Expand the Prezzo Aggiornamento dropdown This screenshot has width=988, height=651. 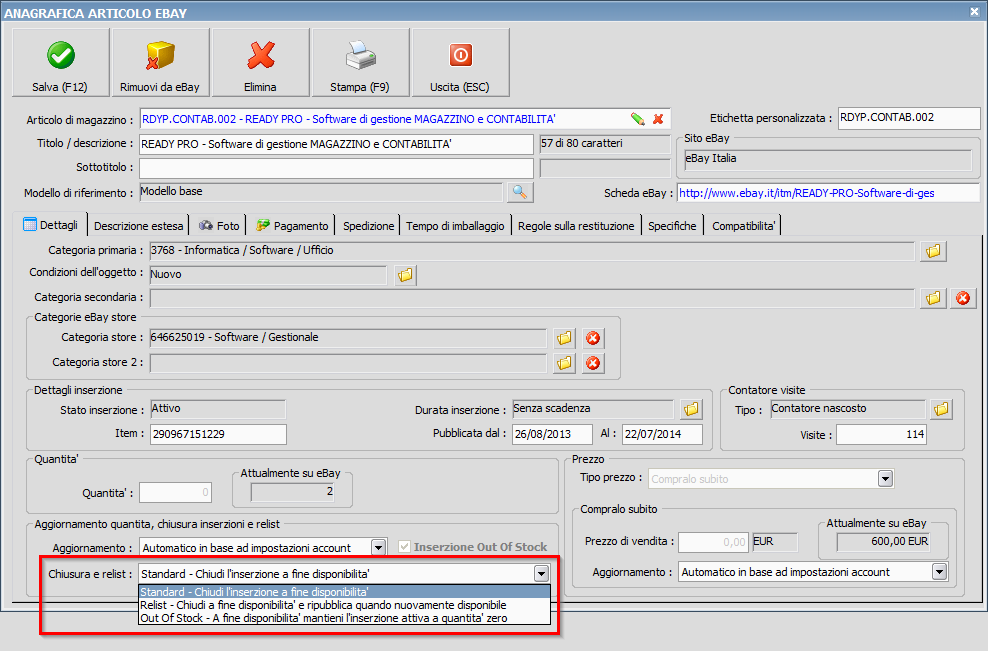tap(939, 572)
